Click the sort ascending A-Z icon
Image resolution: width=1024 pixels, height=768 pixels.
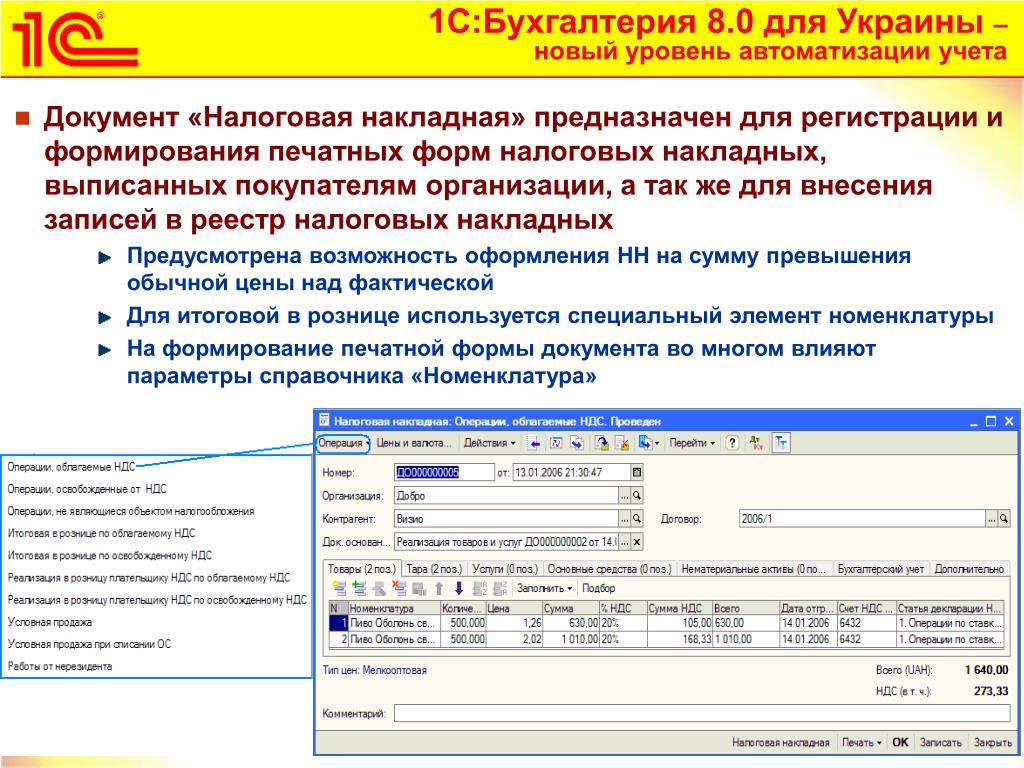[479, 588]
